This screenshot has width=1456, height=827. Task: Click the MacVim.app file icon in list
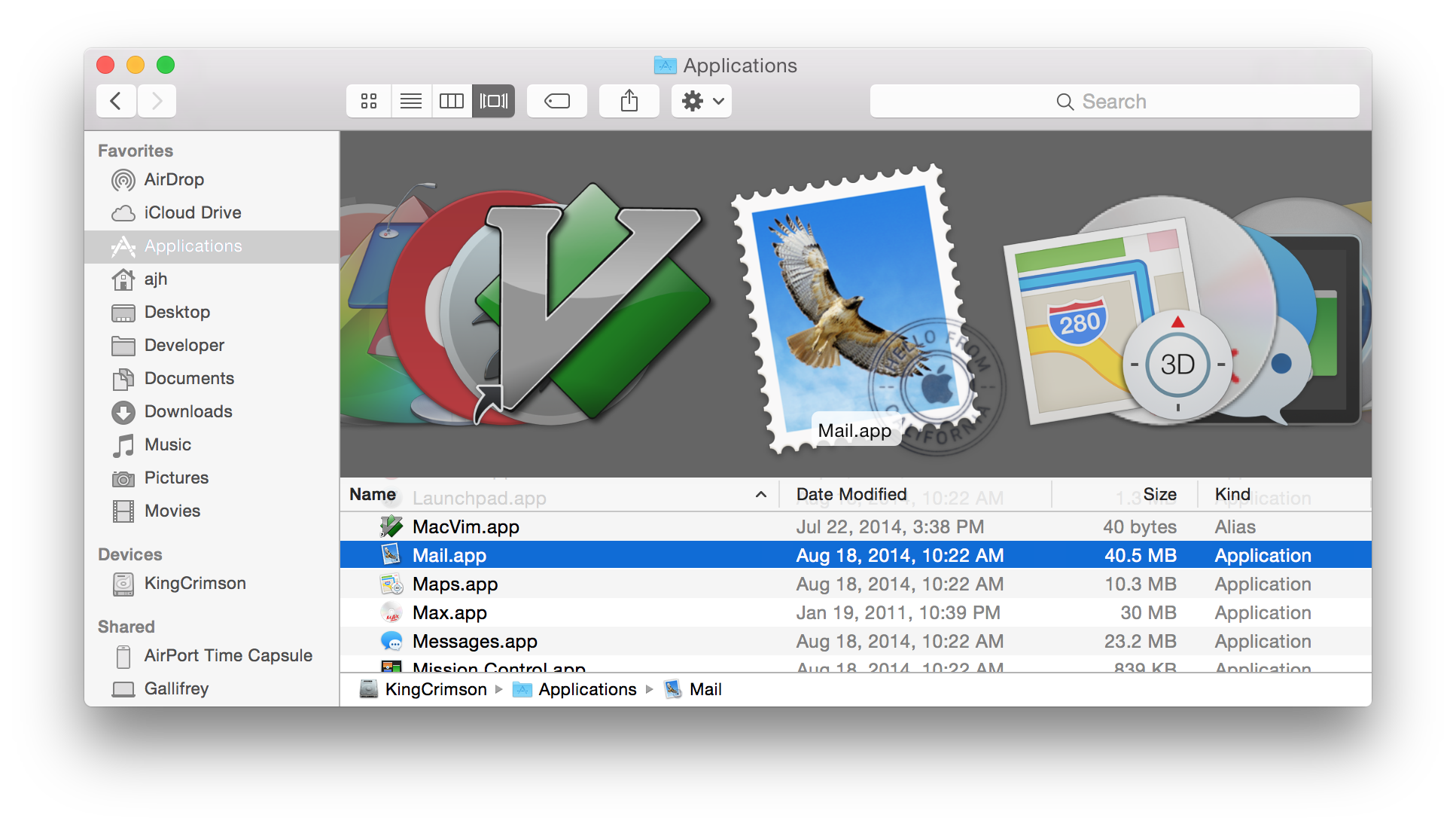tap(391, 526)
